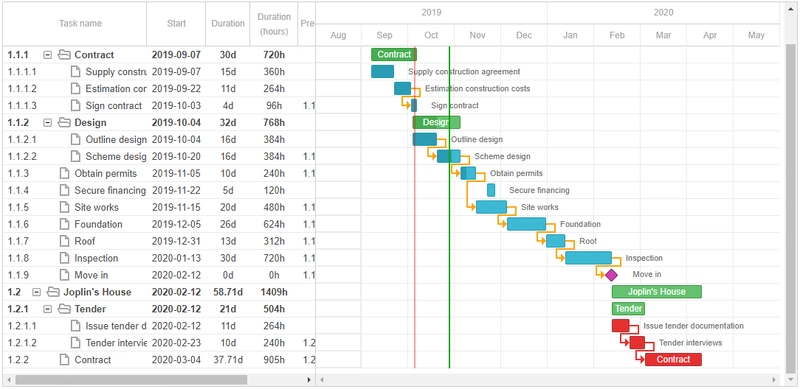Select the Foundation task bar in chart

click(526, 224)
